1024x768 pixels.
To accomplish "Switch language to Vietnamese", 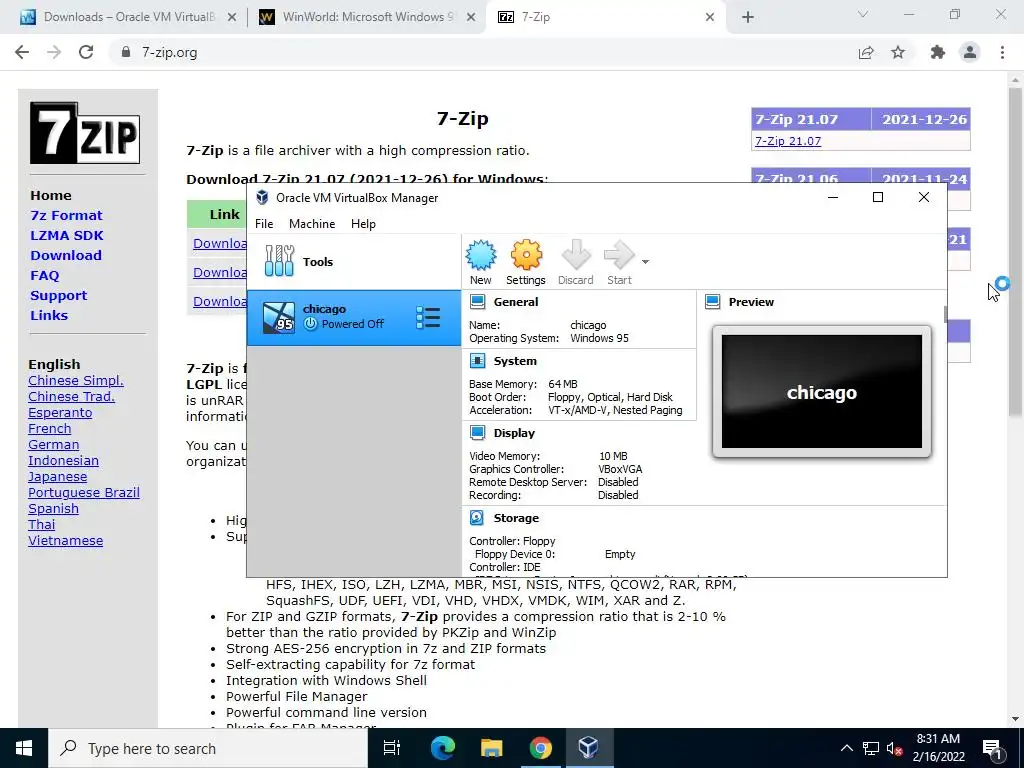I will click(x=65, y=541).
